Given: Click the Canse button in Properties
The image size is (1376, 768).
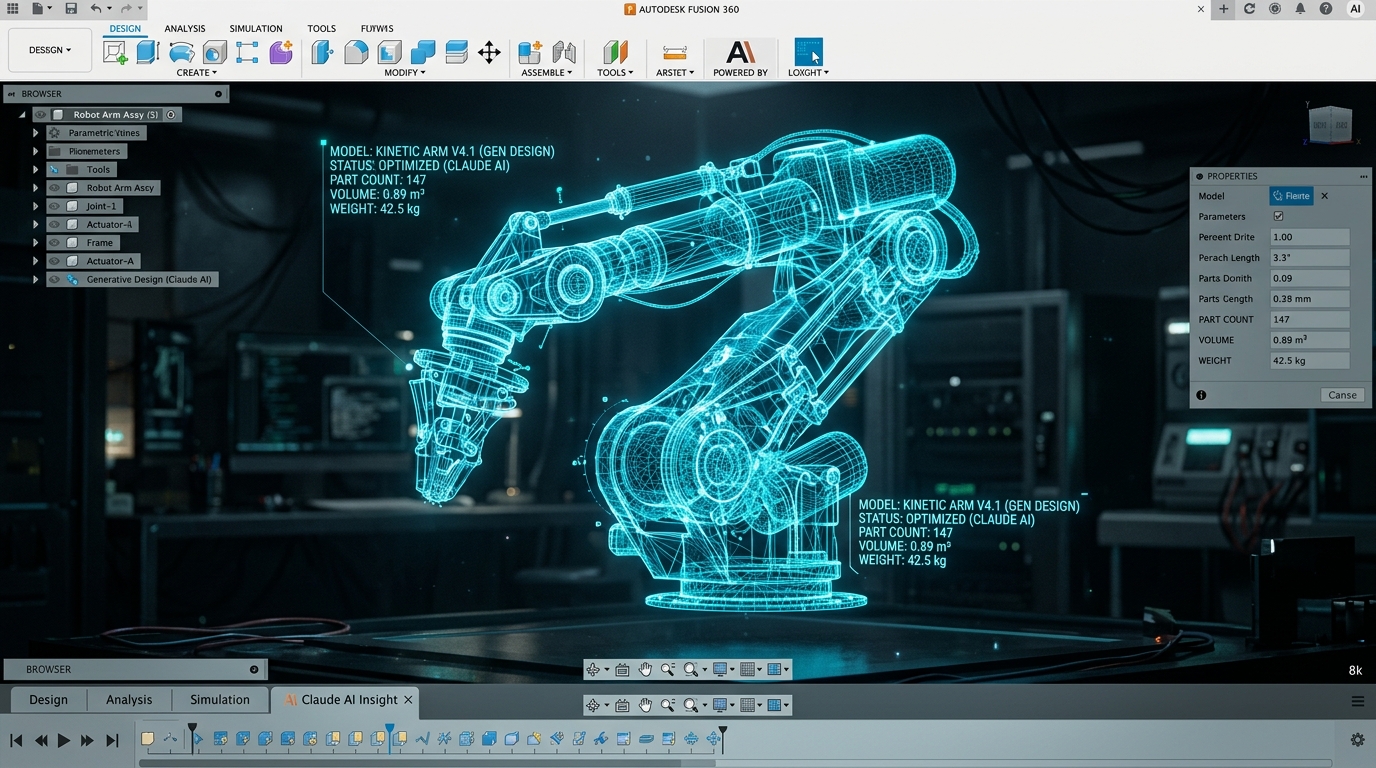Looking at the screenshot, I should [x=1342, y=395].
